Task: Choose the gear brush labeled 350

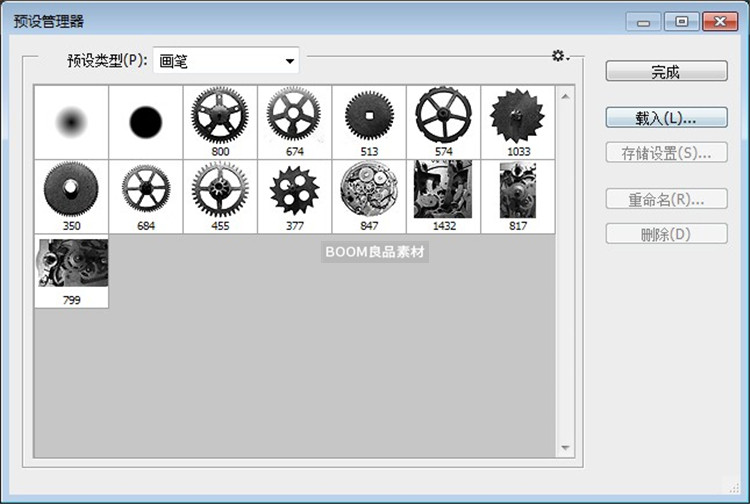Action: pos(71,191)
